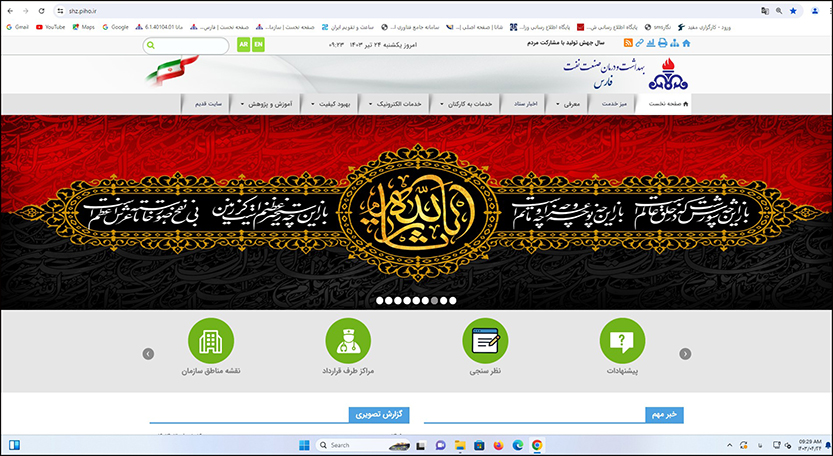Screen dimensions: 833x456
Task: Switch site language to English (EN)
Action: (x=258, y=45)
